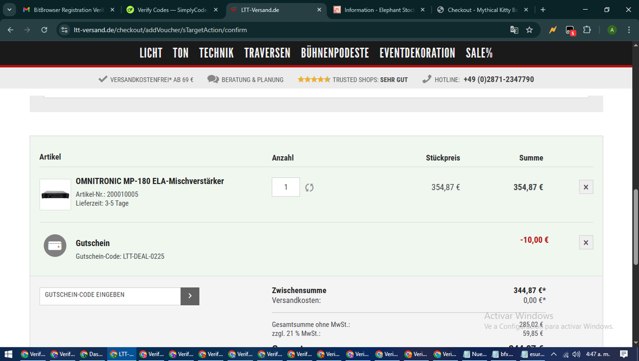Go back with the browser back arrow
The width and height of the screenshot is (639, 361).
tap(11, 30)
